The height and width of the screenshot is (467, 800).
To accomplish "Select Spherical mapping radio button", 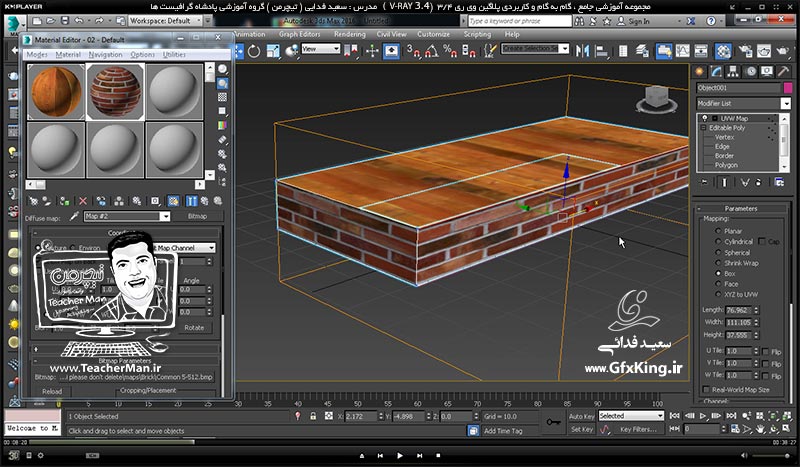I will point(718,252).
